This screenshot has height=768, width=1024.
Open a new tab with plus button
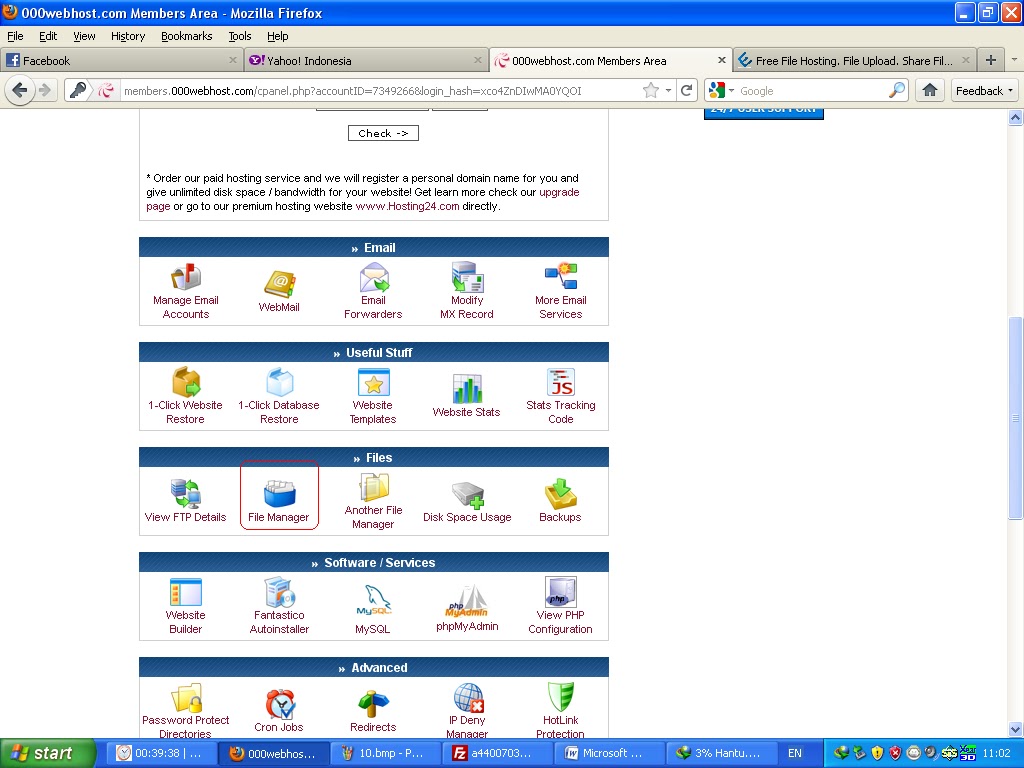point(991,60)
